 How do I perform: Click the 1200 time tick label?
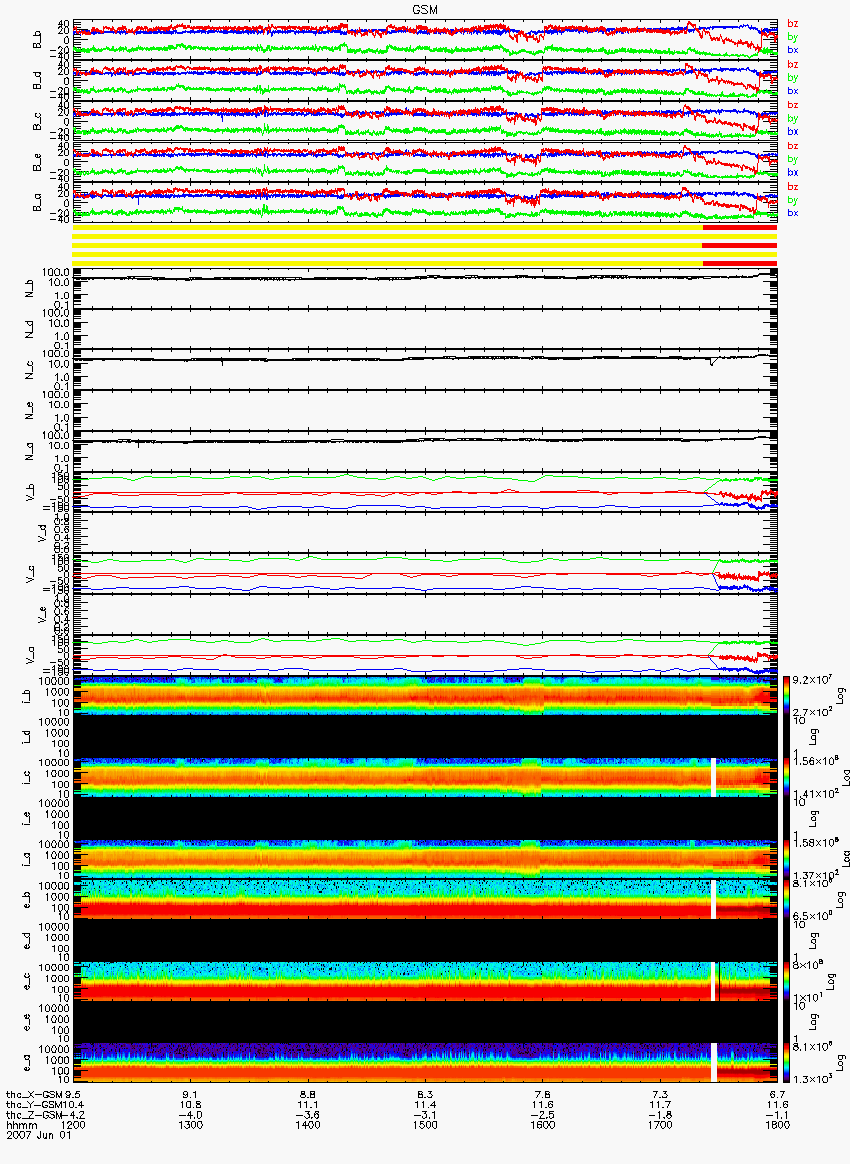[x=74, y=1125]
